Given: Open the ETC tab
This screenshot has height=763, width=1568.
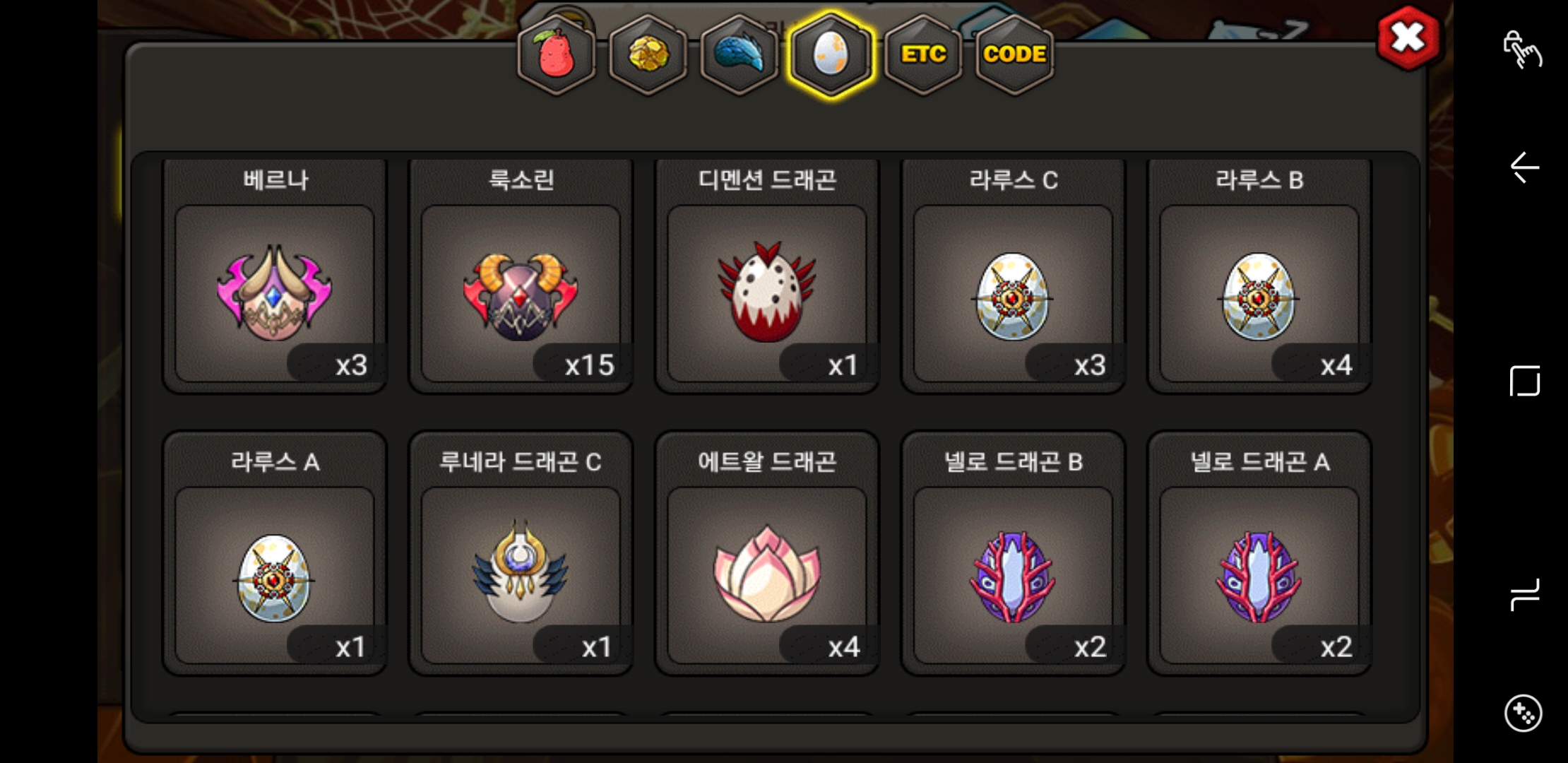Looking at the screenshot, I should [x=923, y=54].
